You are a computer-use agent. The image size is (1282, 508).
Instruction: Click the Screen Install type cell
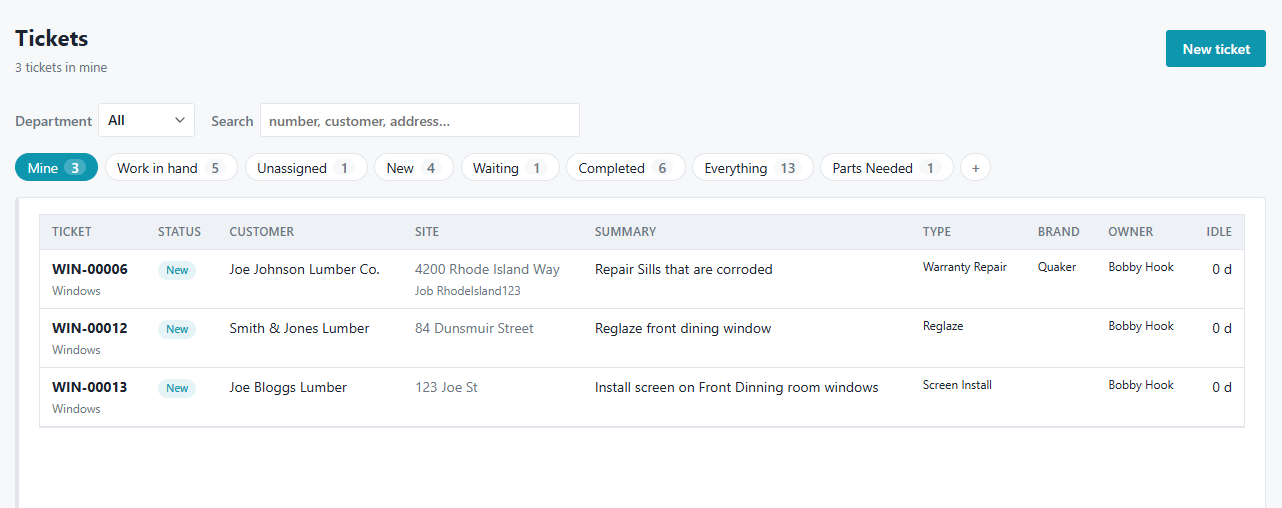tap(958, 385)
